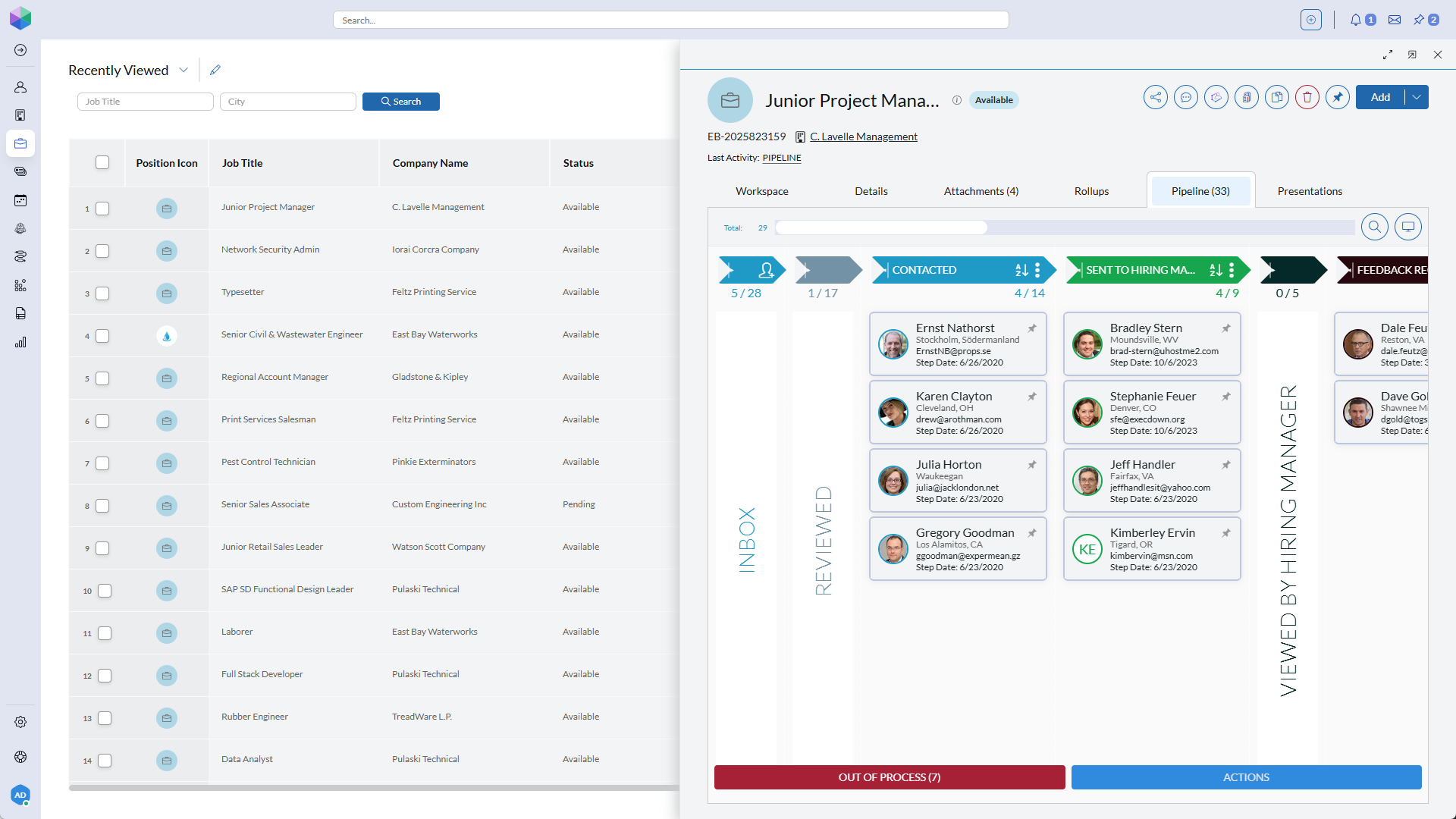1456x819 pixels.
Task: Check the row checkbox next to Data Analyst
Action: point(104,761)
